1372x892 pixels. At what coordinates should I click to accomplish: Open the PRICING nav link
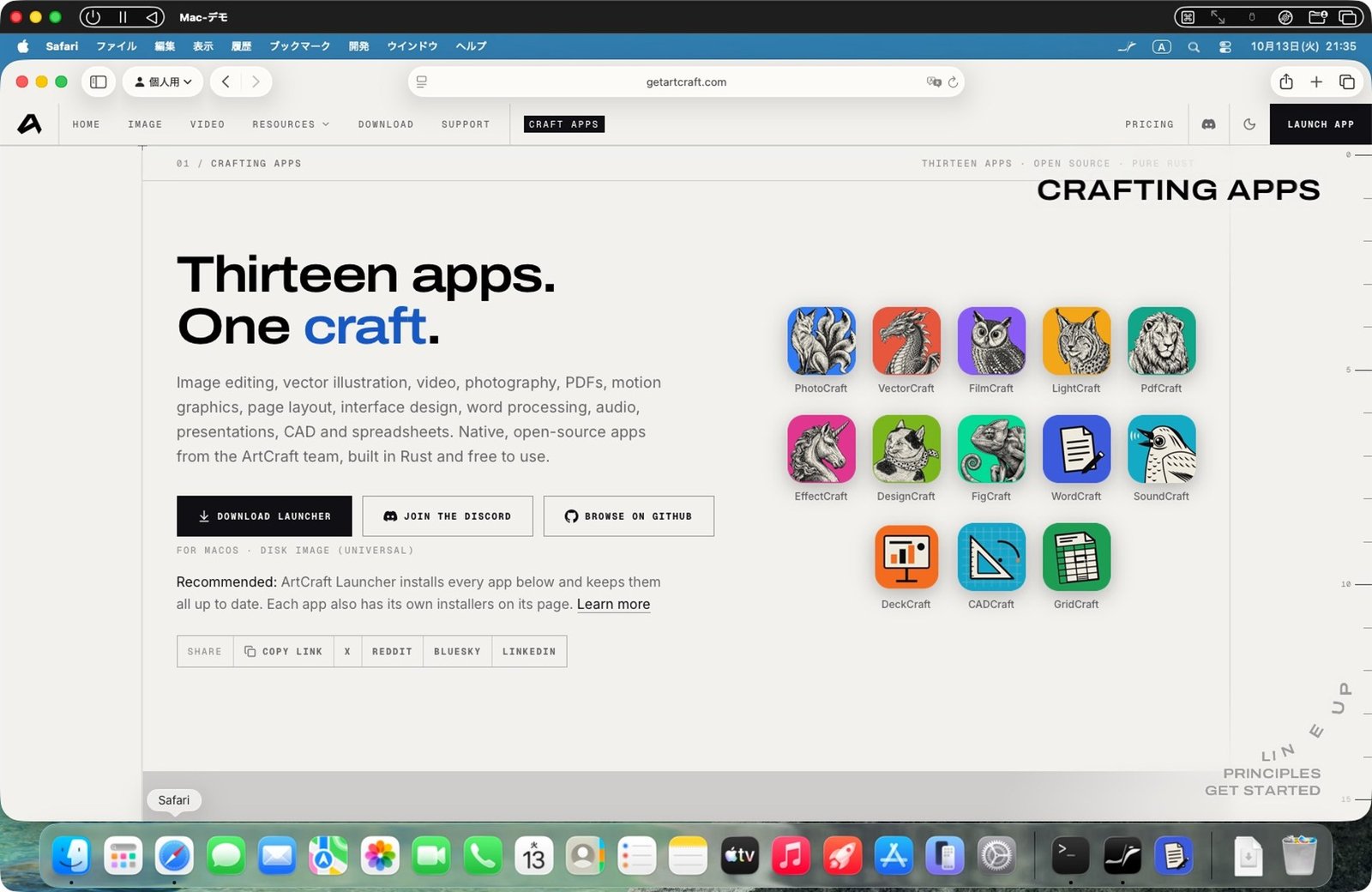click(1149, 124)
